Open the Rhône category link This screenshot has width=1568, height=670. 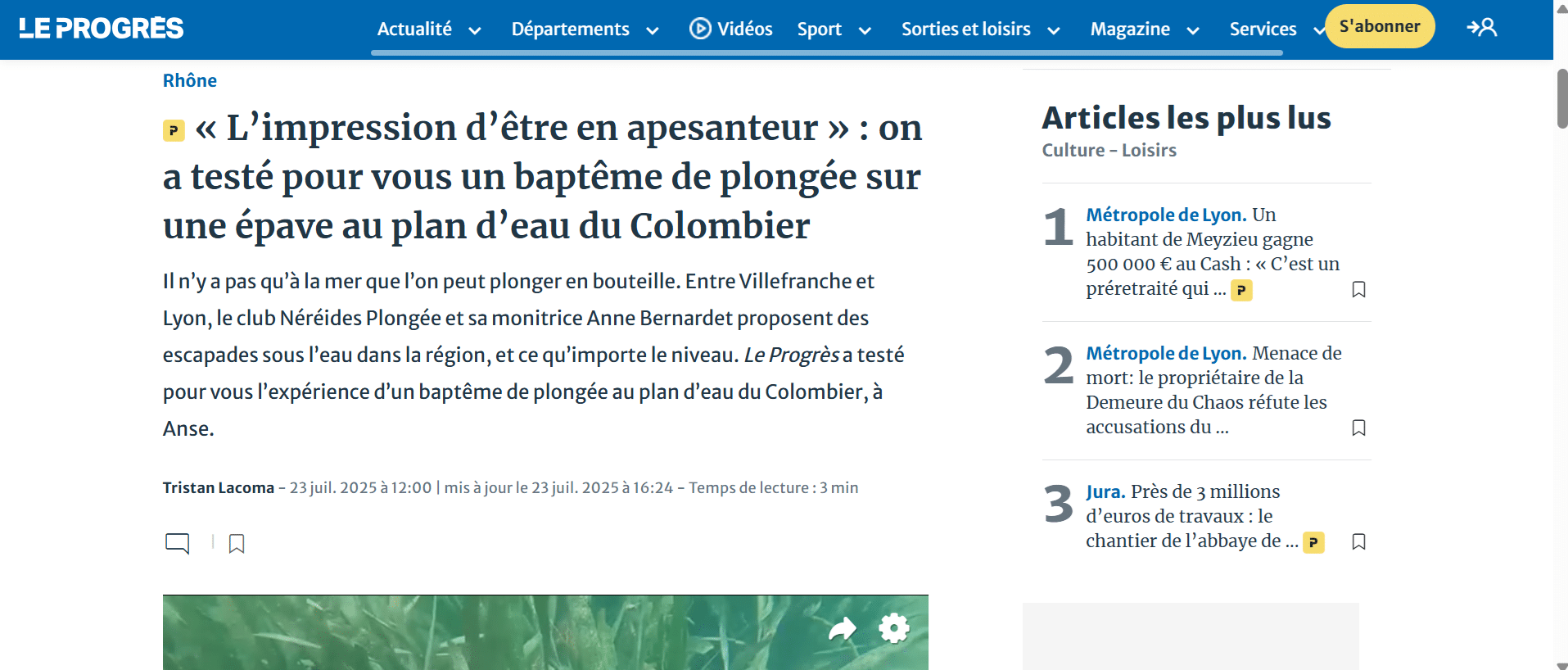(190, 80)
